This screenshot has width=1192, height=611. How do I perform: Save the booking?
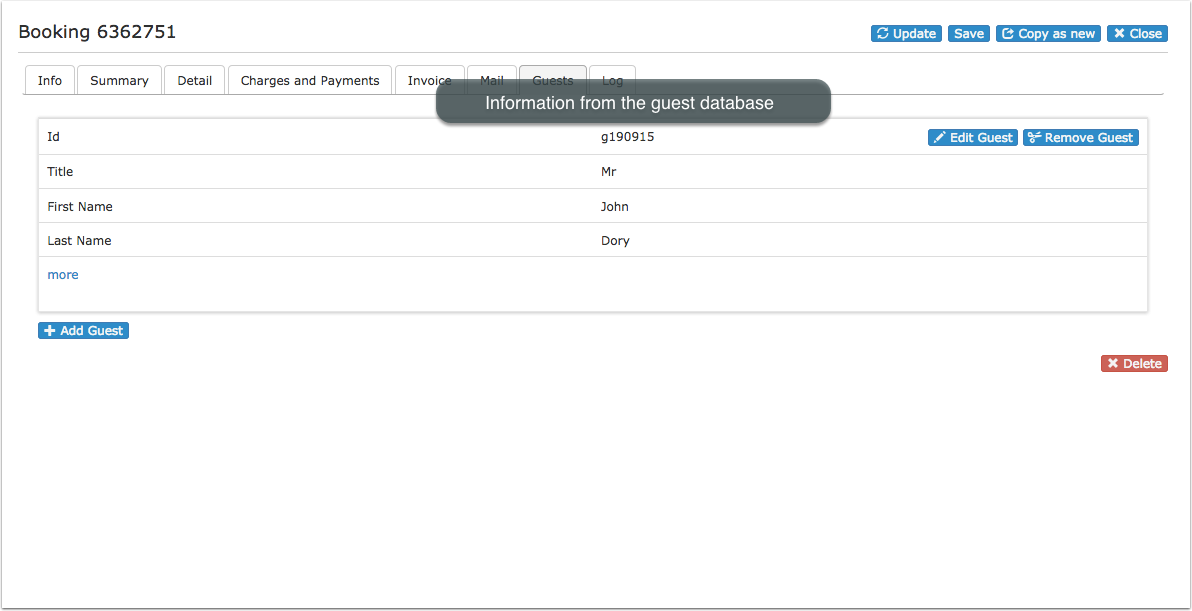click(968, 33)
